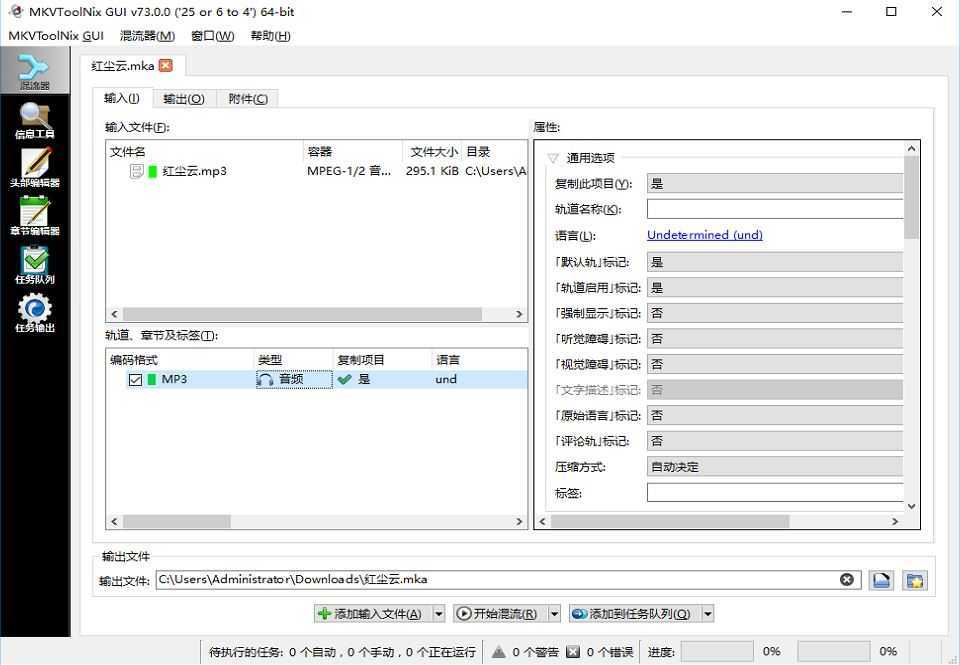Collapse the 通用选项 general options section

tap(553, 158)
